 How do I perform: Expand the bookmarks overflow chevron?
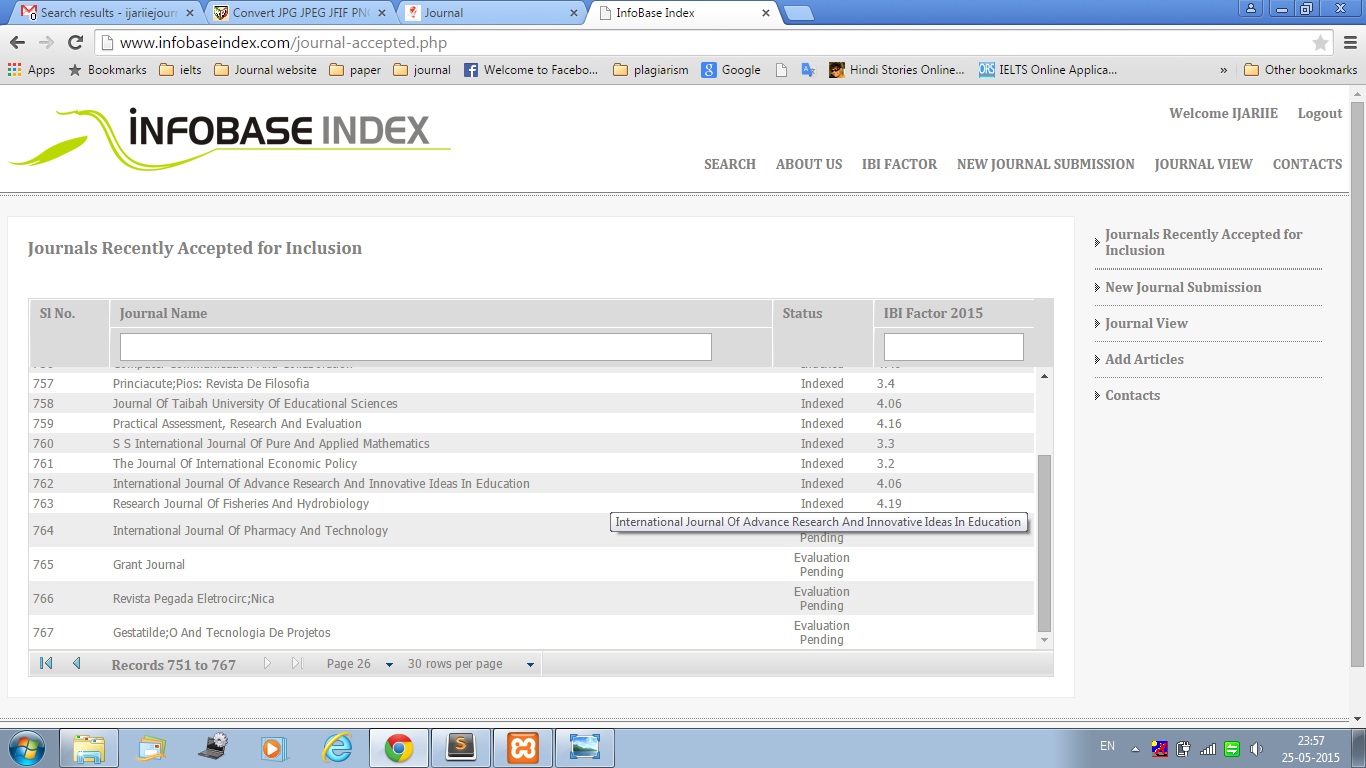coord(1224,70)
